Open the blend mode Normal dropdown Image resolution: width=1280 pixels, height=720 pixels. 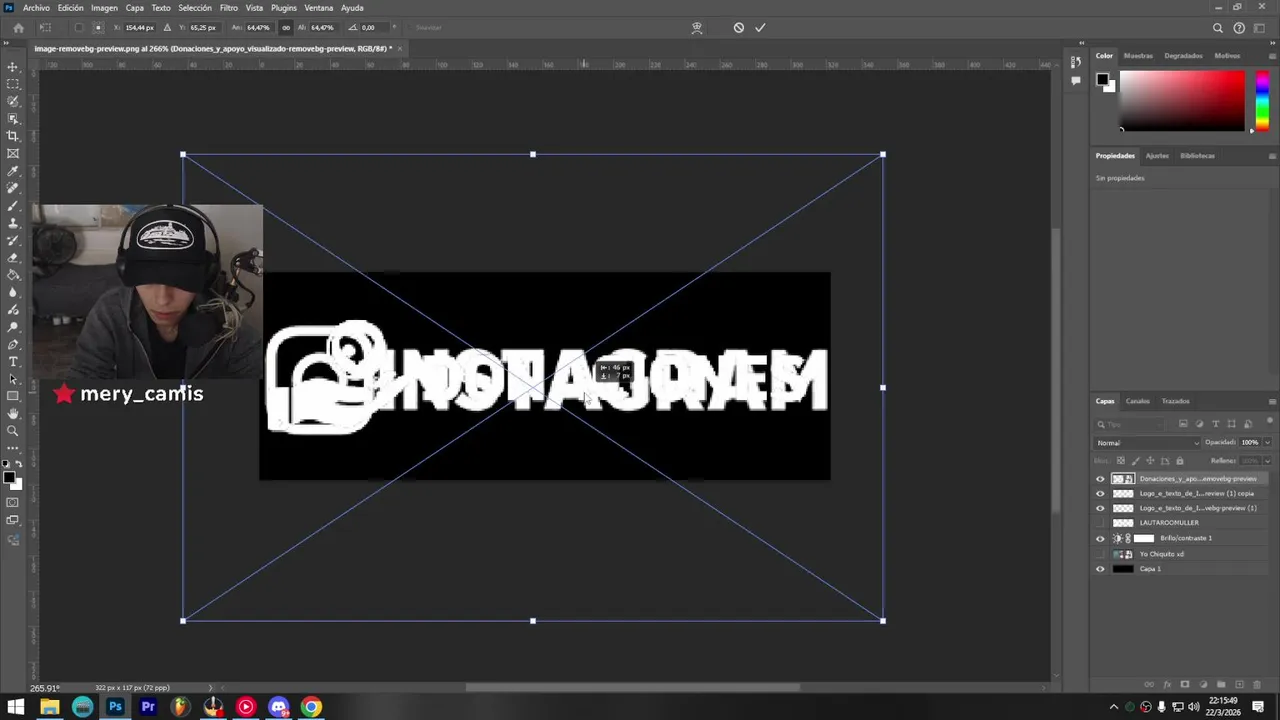(1147, 442)
